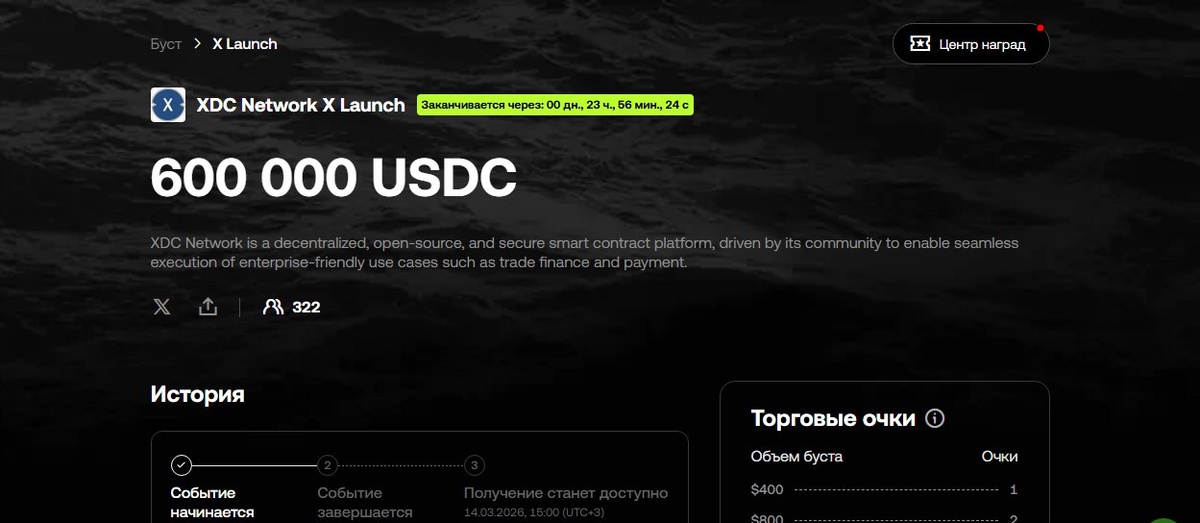
Task: Click the share icon
Action: (208, 307)
